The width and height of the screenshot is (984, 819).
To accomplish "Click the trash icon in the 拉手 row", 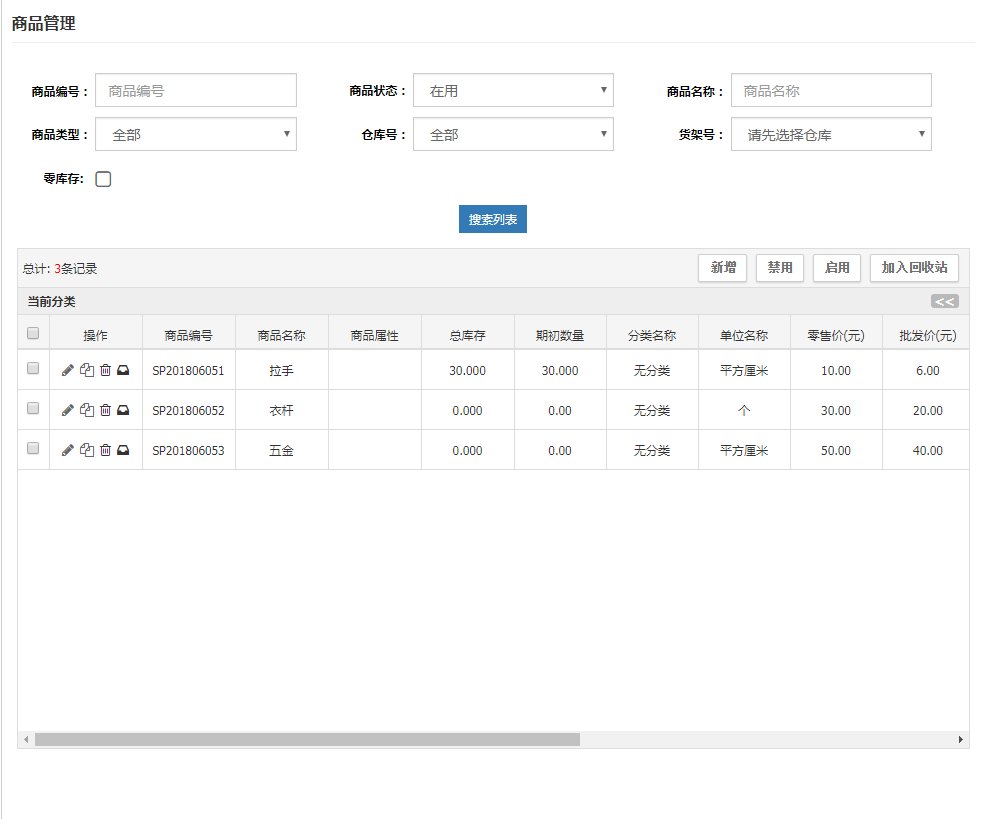I will tap(105, 370).
